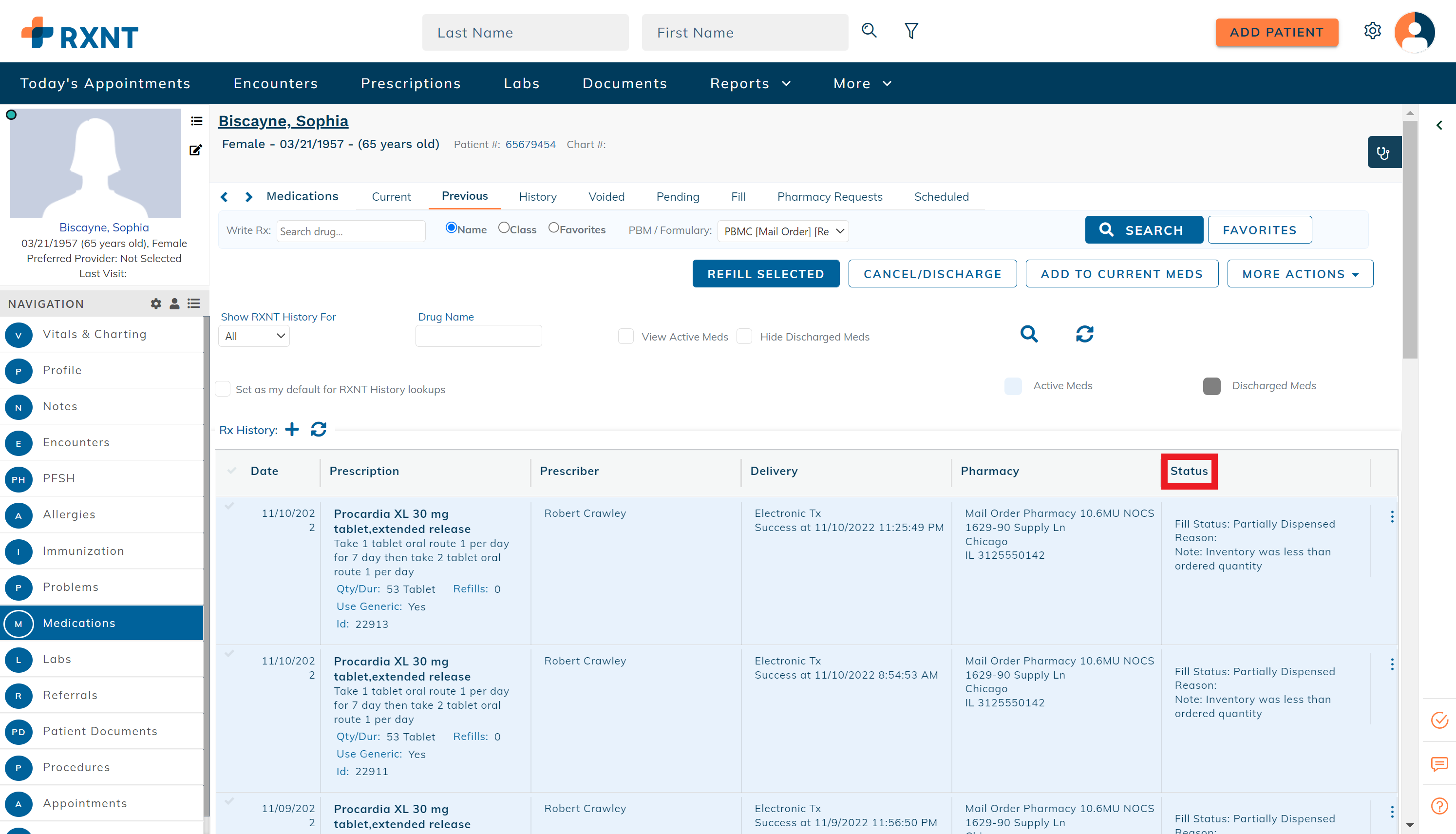The width and height of the screenshot is (1456, 834).
Task: Expand the Reports menu
Action: tap(750, 84)
